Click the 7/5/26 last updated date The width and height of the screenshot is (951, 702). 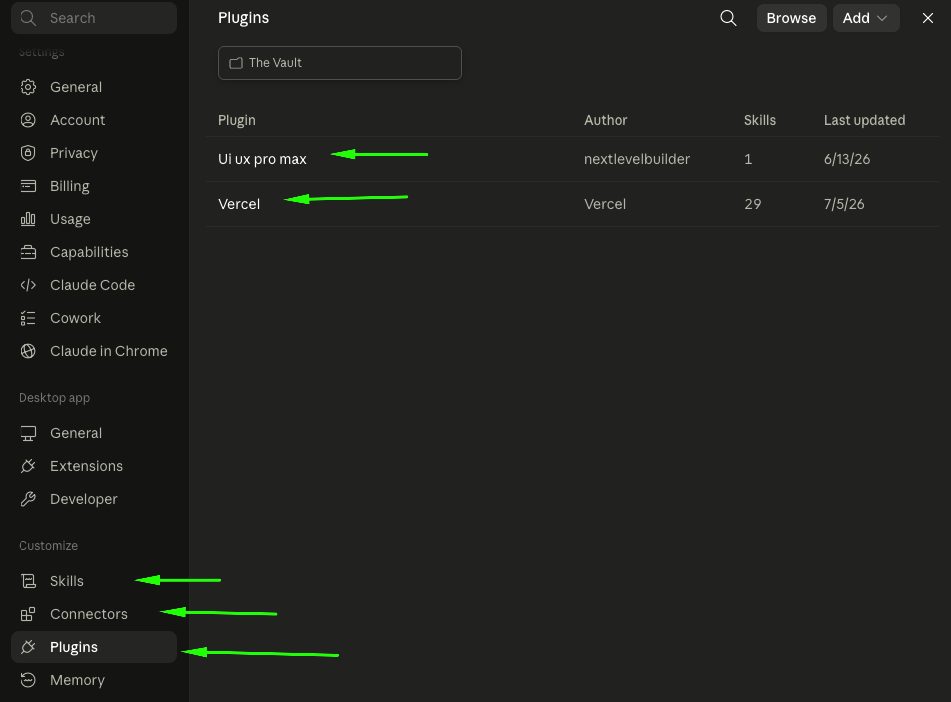[844, 204]
